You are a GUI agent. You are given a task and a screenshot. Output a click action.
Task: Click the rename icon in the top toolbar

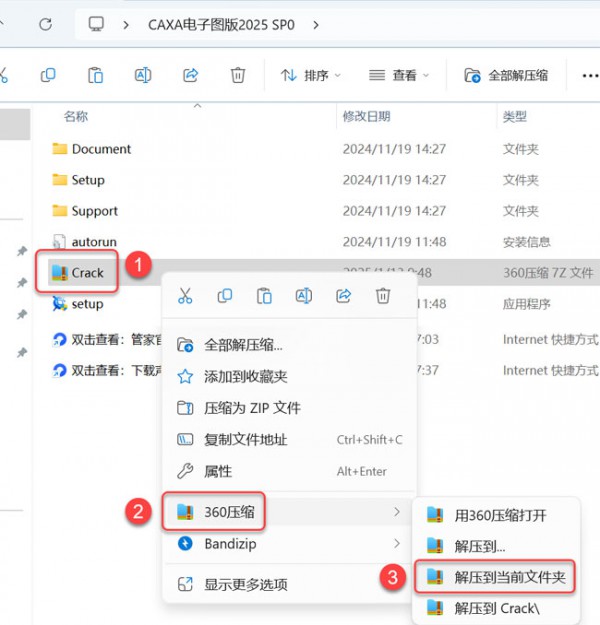coord(143,75)
